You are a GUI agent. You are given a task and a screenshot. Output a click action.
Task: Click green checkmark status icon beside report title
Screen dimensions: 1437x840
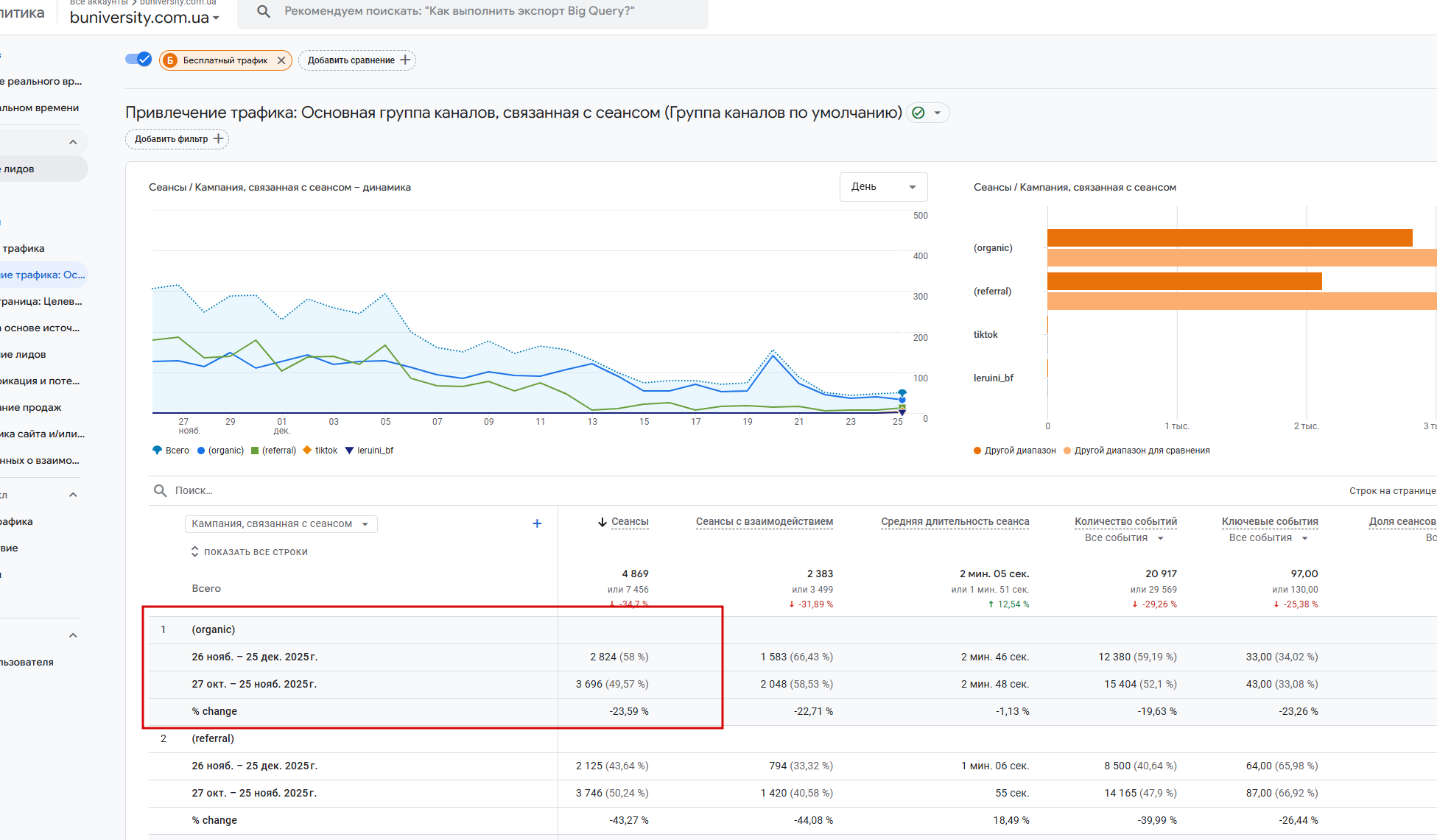(x=918, y=113)
